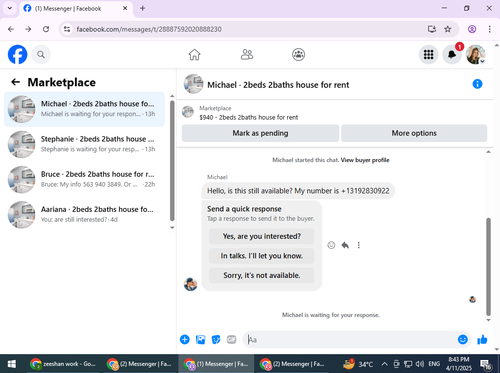
Task: Go back from Marketplace chats list
Action: 15,82
